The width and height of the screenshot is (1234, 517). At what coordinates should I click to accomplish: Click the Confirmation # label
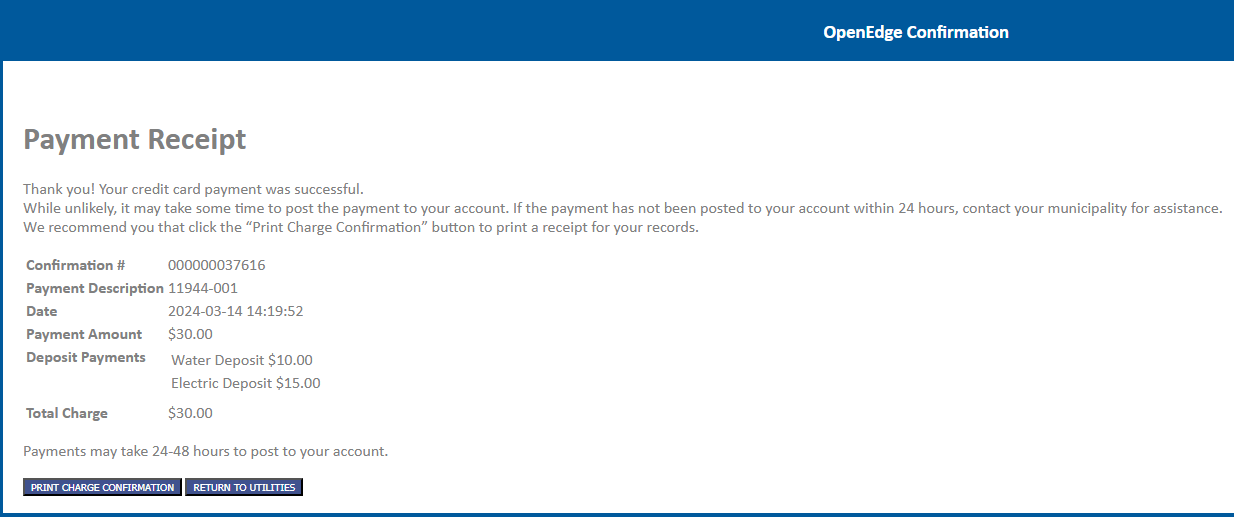click(76, 265)
